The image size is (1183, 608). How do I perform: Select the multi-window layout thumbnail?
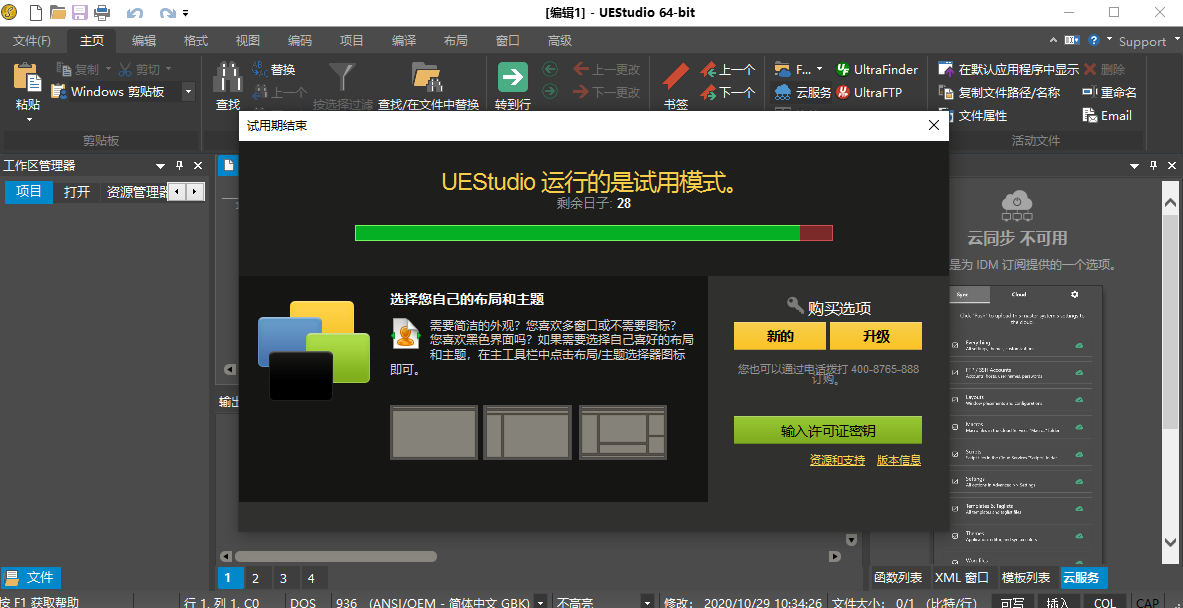(623, 432)
